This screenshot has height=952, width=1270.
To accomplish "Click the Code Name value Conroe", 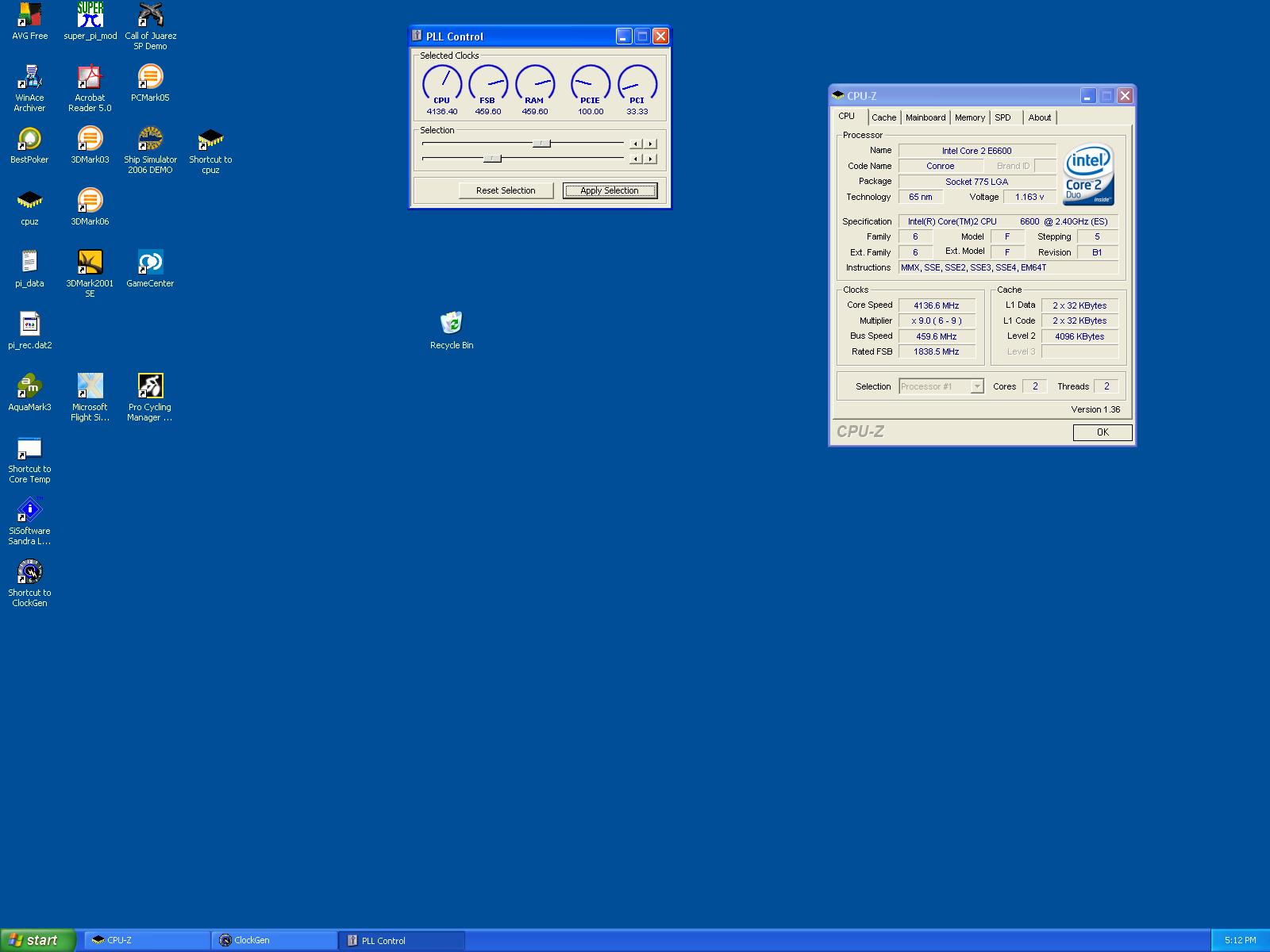I will click(941, 166).
